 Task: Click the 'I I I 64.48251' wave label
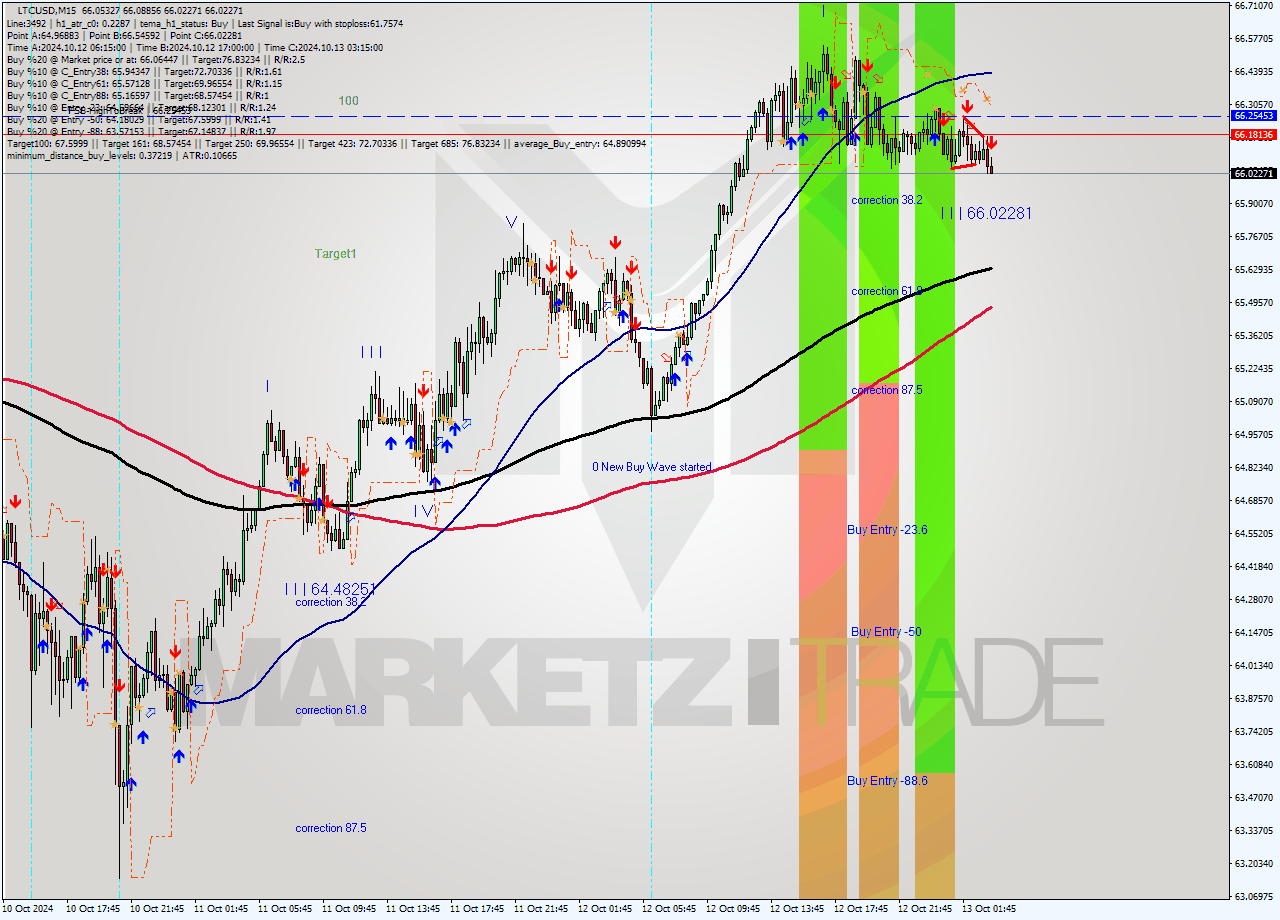(x=330, y=589)
